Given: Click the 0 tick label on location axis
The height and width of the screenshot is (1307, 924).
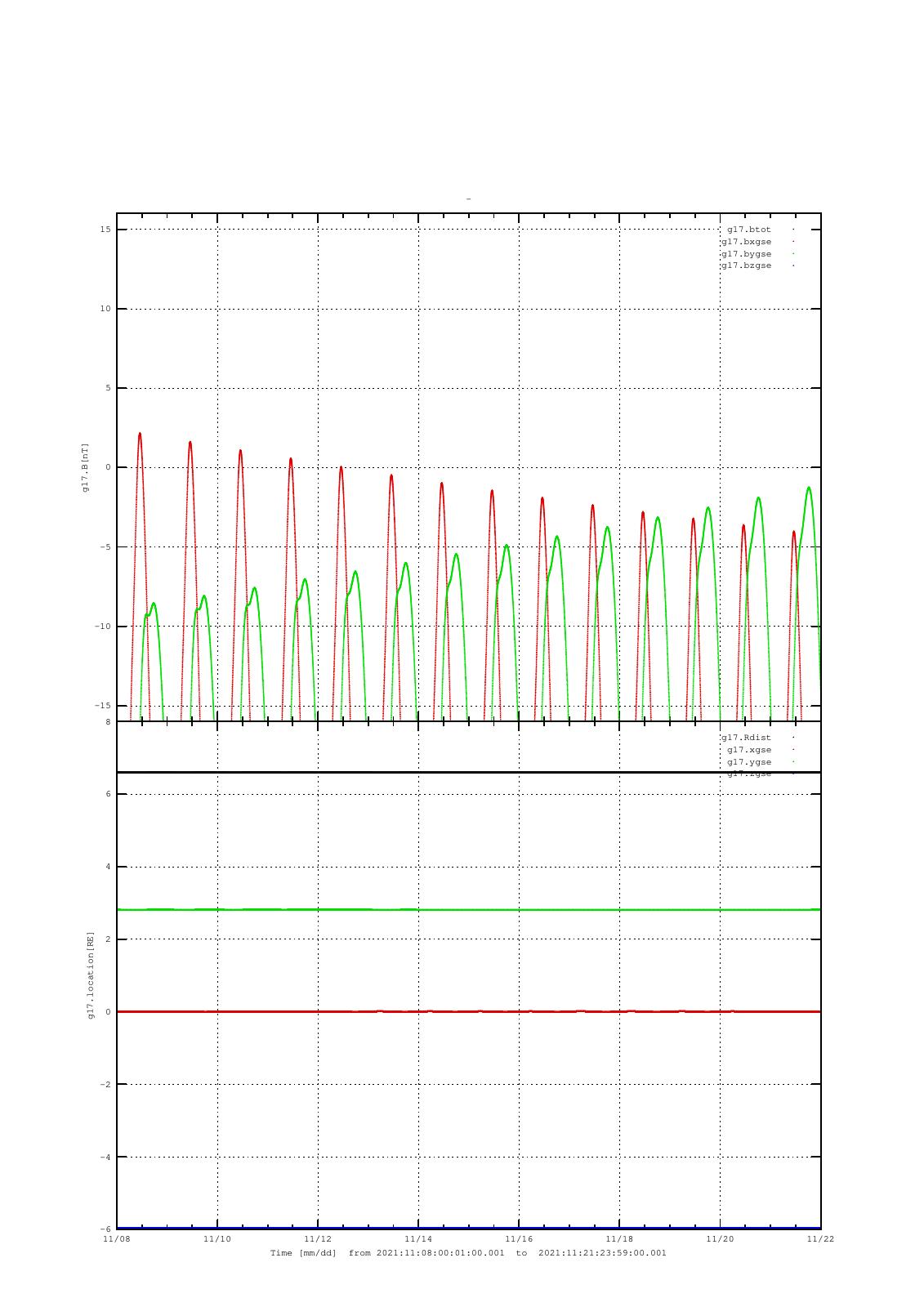Looking at the screenshot, I should [x=109, y=1012].
